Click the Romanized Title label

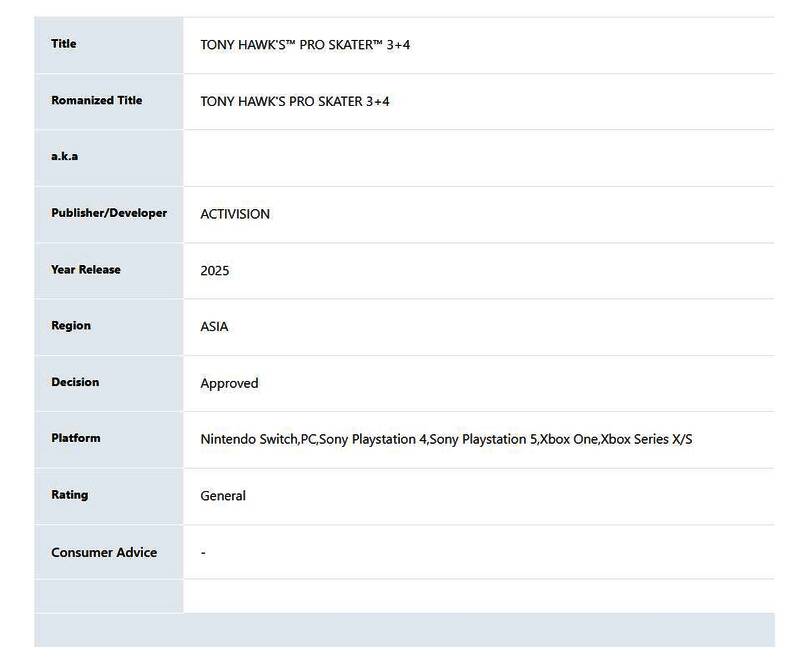pos(96,100)
